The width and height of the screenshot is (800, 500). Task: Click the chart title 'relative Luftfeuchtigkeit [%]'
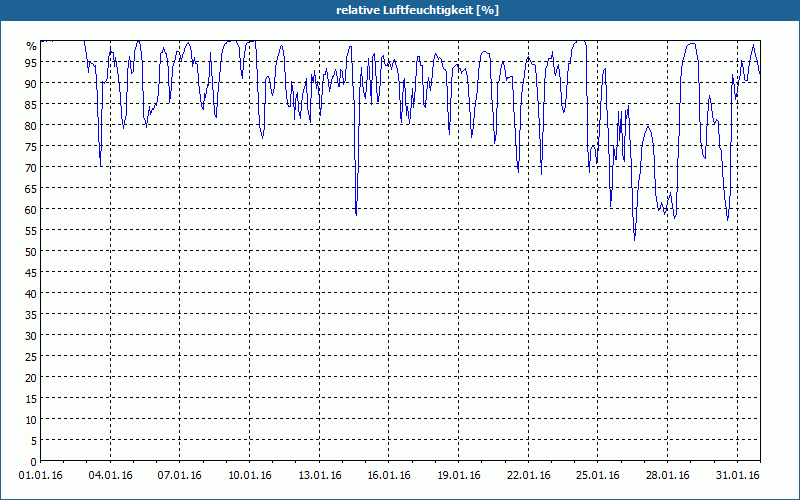[417, 10]
